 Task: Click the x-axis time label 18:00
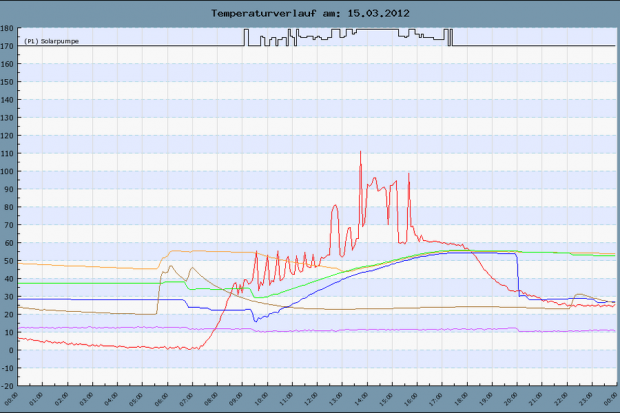[x=460, y=399]
